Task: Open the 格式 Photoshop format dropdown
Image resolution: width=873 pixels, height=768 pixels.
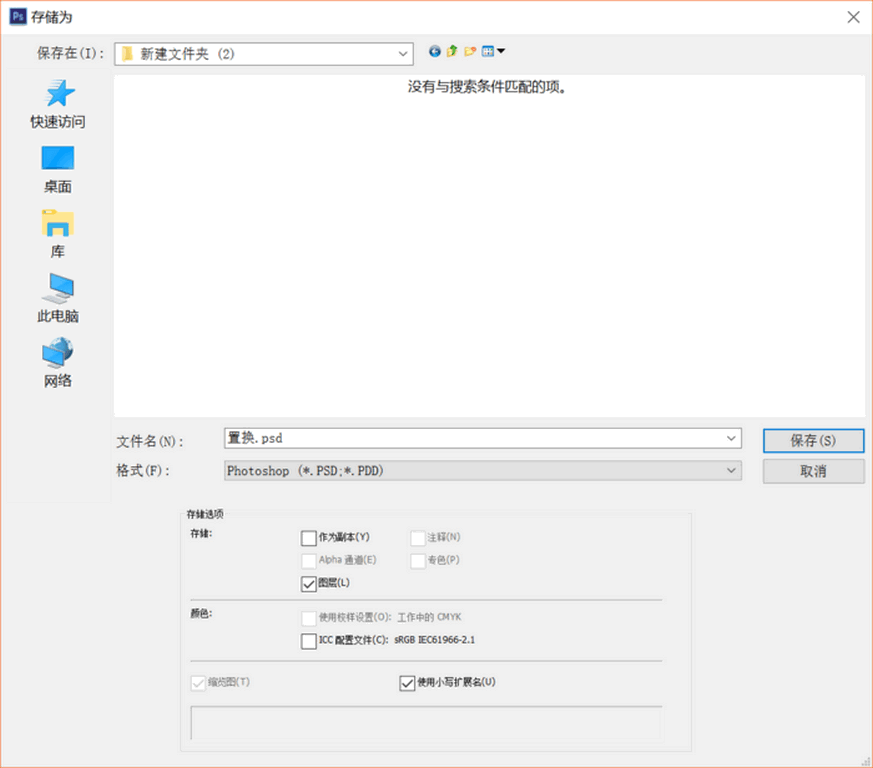Action: click(x=483, y=471)
